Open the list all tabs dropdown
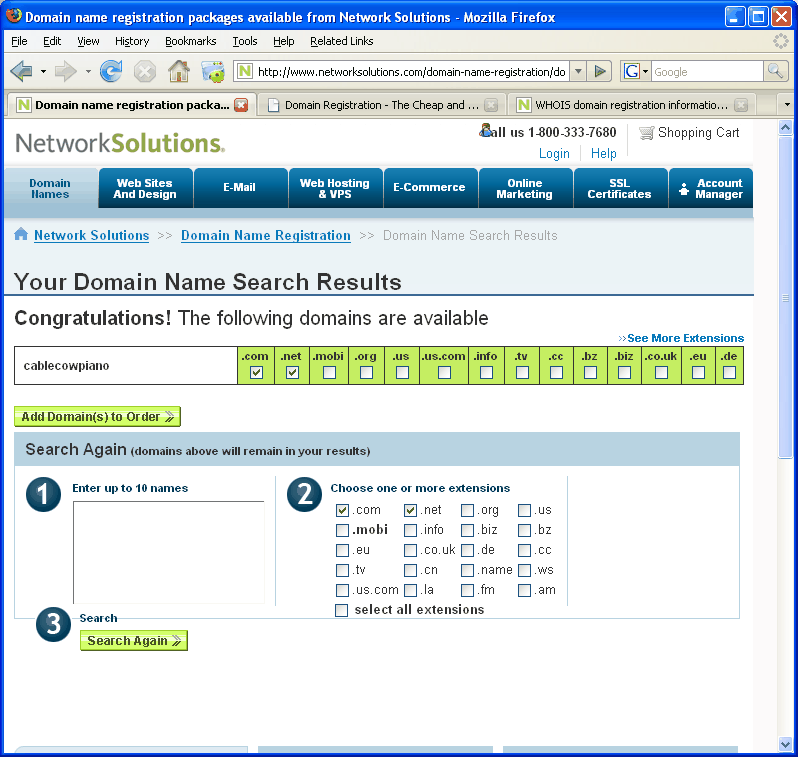 [x=787, y=105]
